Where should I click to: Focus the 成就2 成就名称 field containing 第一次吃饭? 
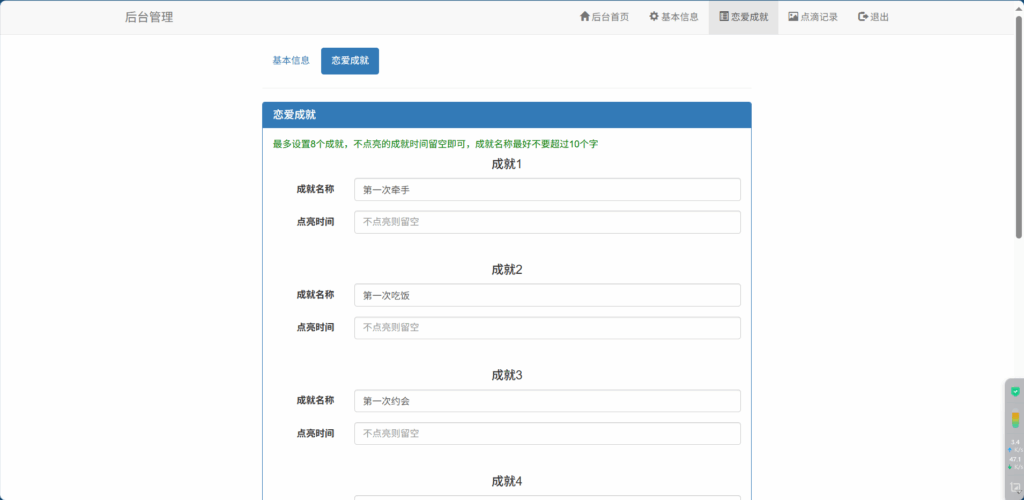[x=547, y=295]
